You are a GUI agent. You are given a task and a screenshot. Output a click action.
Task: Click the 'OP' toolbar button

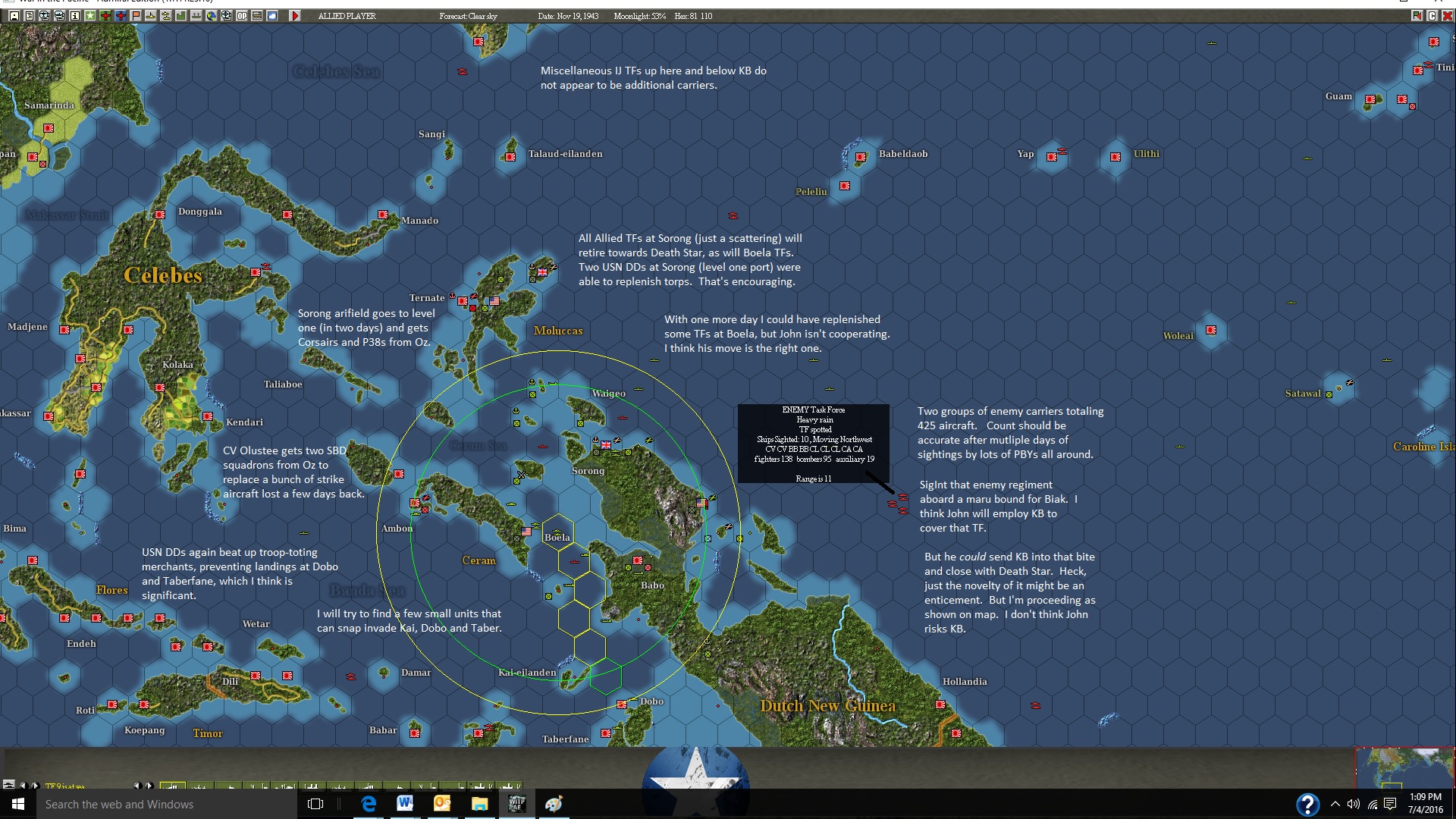pos(242,16)
